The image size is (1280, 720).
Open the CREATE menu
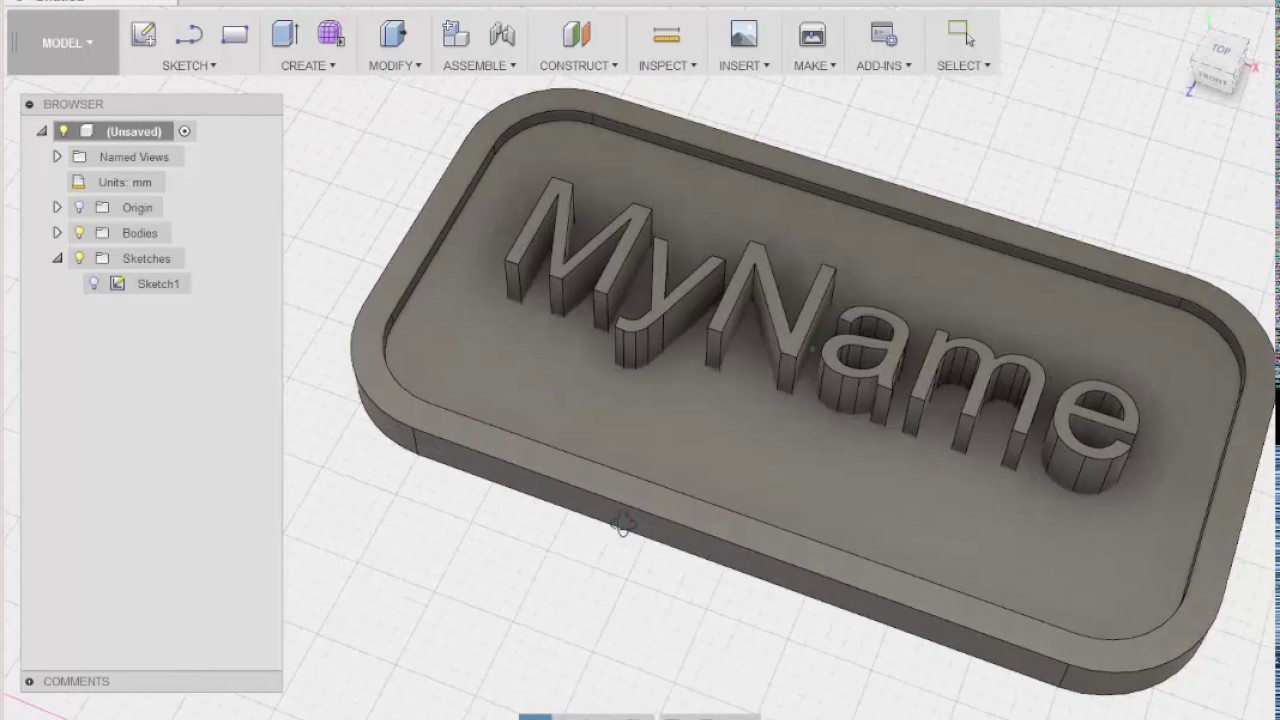(x=308, y=65)
